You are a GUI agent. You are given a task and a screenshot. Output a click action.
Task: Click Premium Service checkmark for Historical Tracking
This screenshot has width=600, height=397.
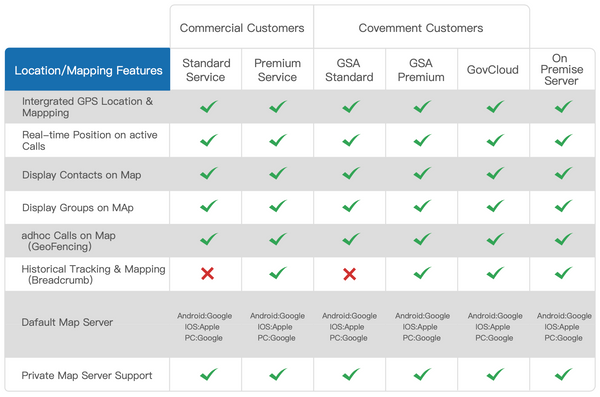click(278, 273)
